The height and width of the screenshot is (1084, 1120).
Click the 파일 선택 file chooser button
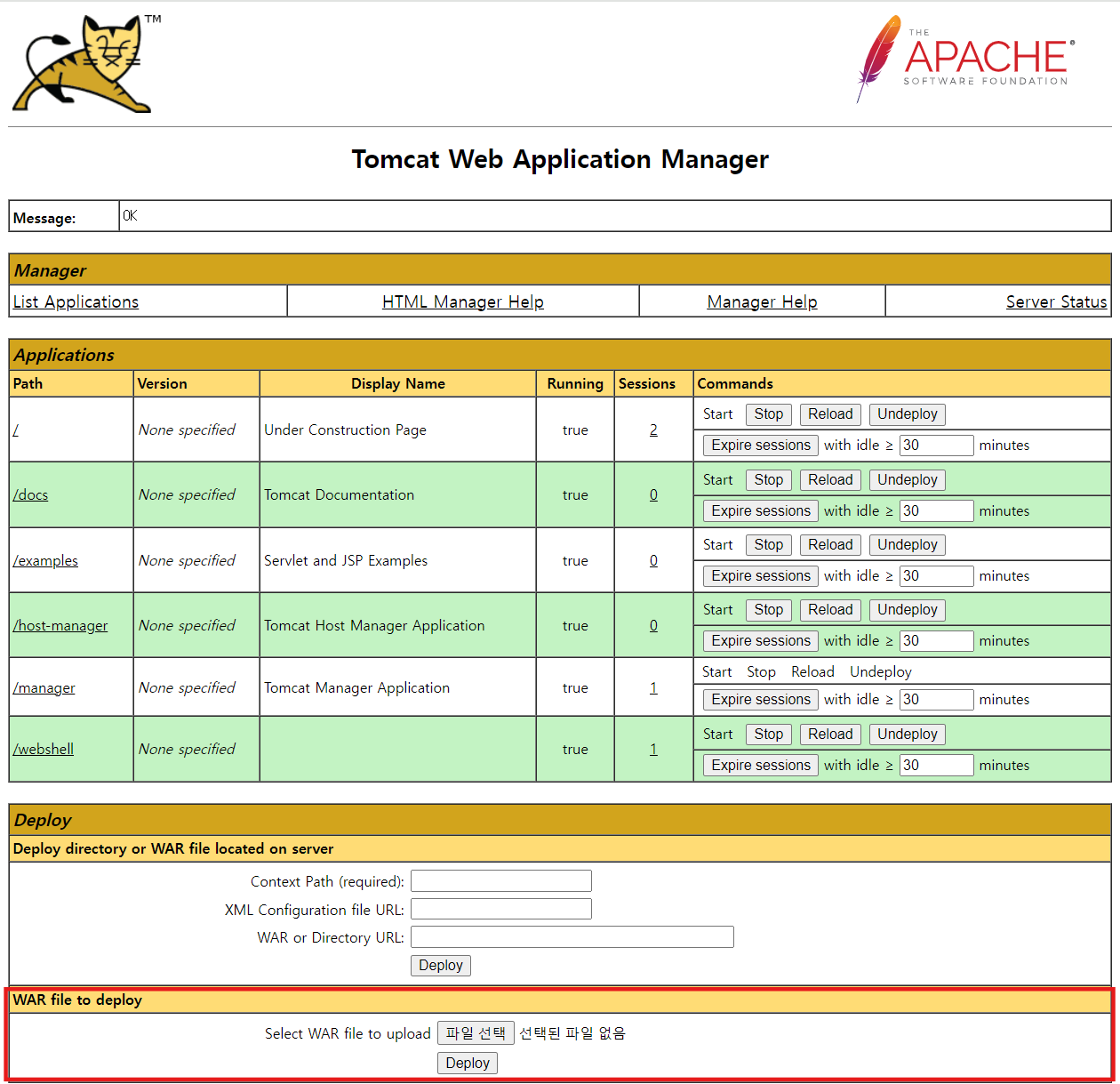476,1033
